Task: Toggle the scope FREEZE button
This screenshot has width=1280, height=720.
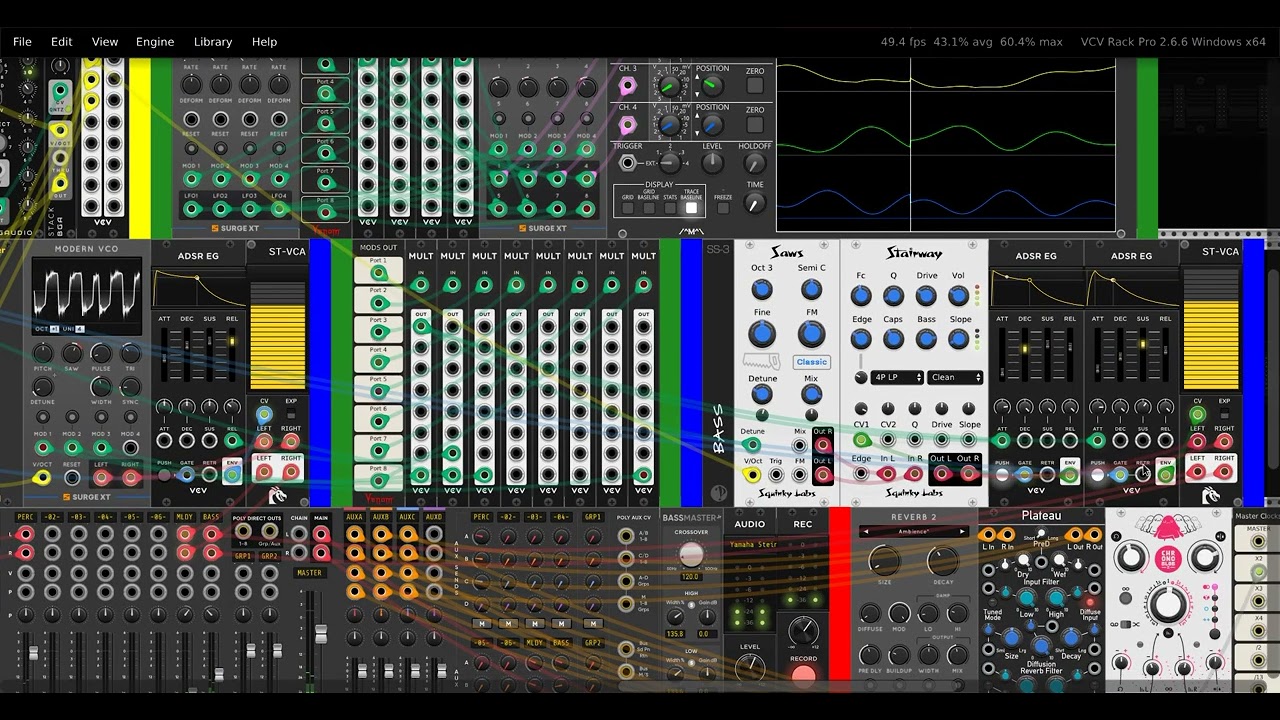Action: 723,208
